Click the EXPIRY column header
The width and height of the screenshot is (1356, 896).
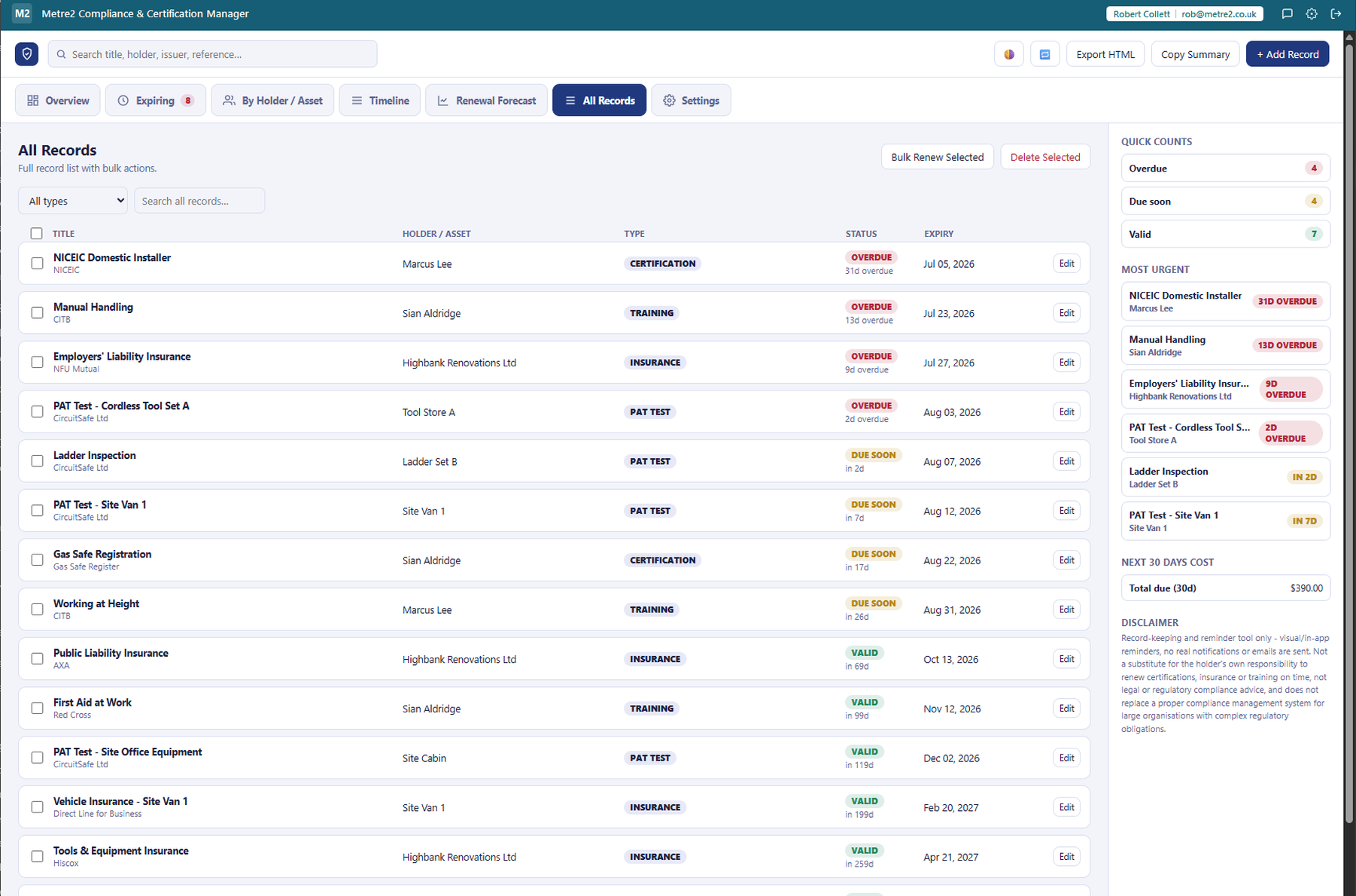(938, 234)
